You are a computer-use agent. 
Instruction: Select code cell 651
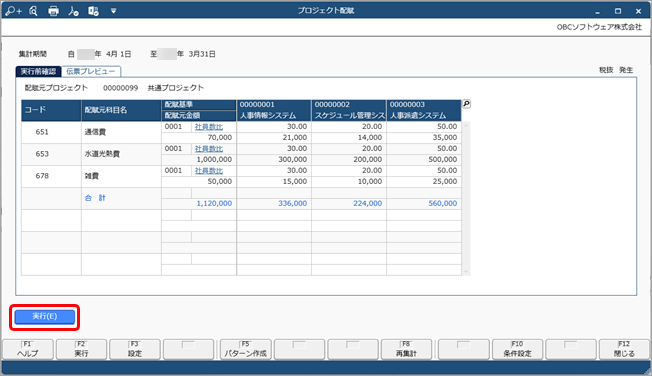51,132
